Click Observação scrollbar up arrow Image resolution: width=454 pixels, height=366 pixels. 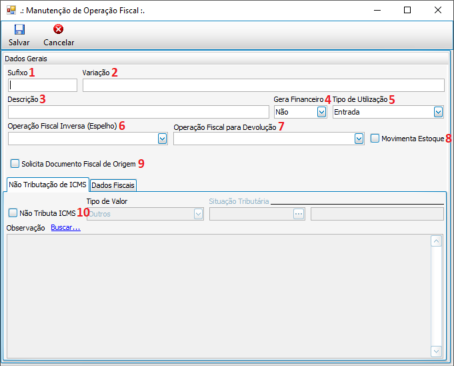(x=436, y=241)
